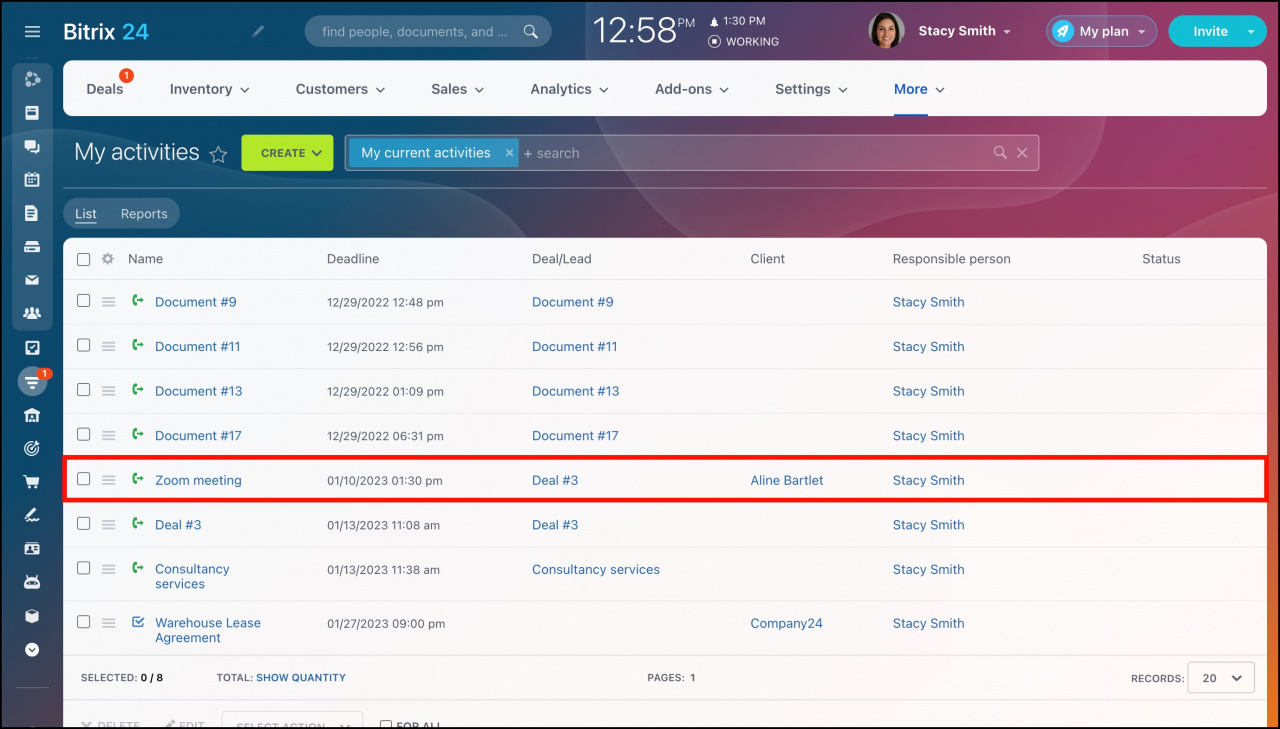Open row menu for Document #9
This screenshot has width=1280, height=729.
(109, 302)
